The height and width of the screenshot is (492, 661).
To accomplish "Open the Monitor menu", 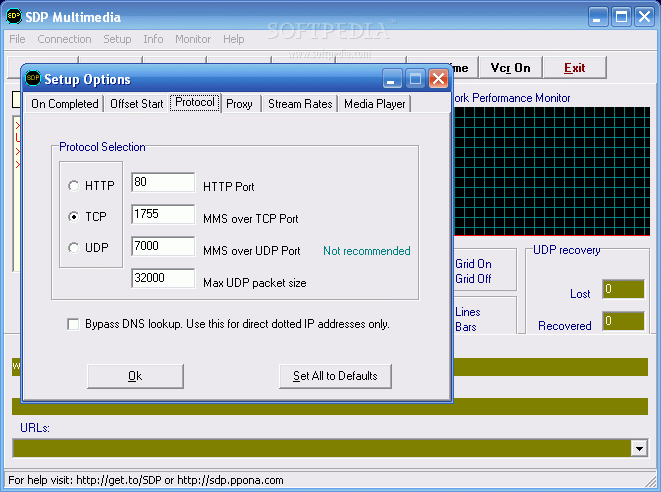I will coord(193,39).
